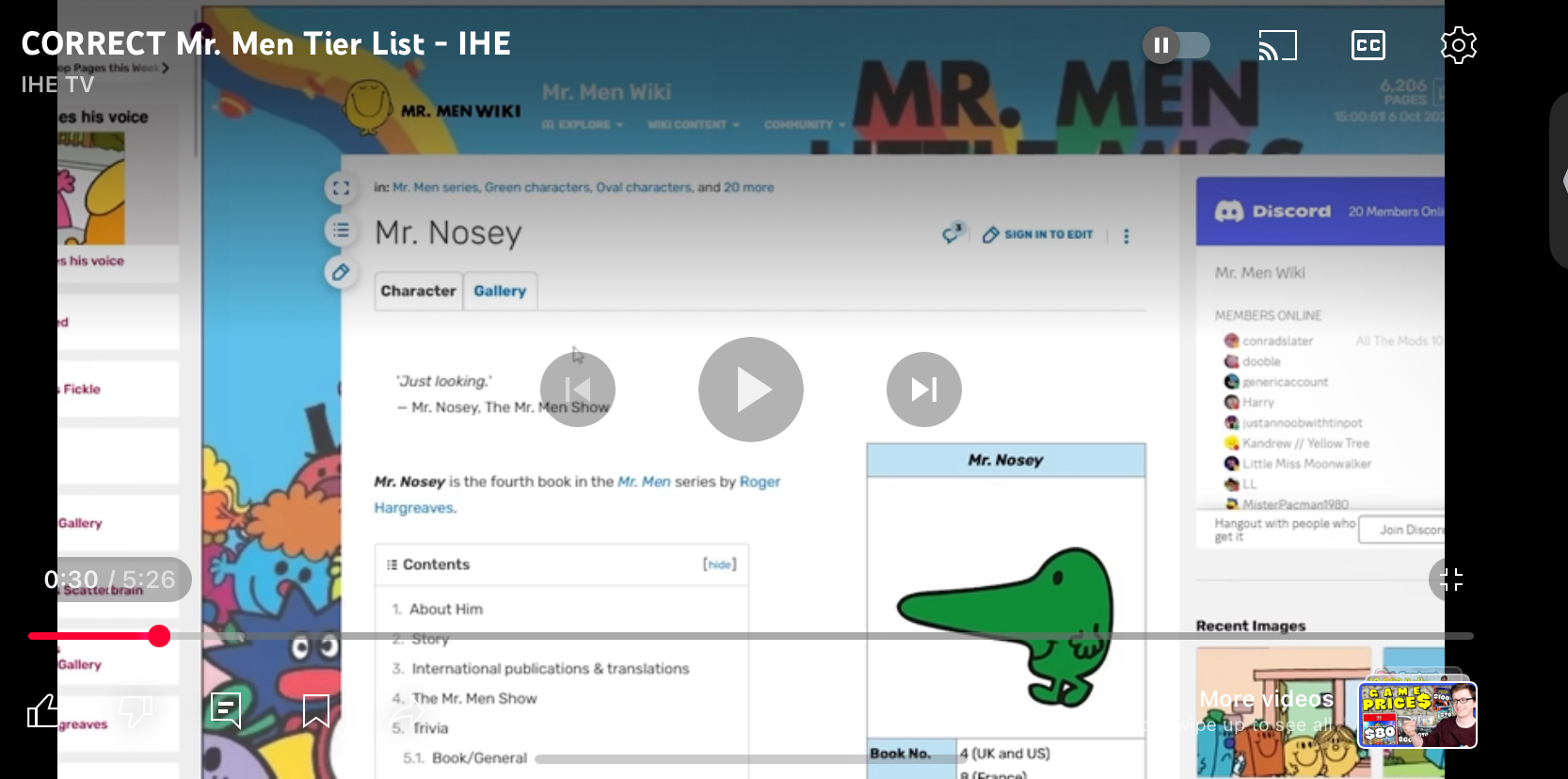Click the red progress bar scrubber
The image size is (1568, 779).
pyautogui.click(x=159, y=636)
